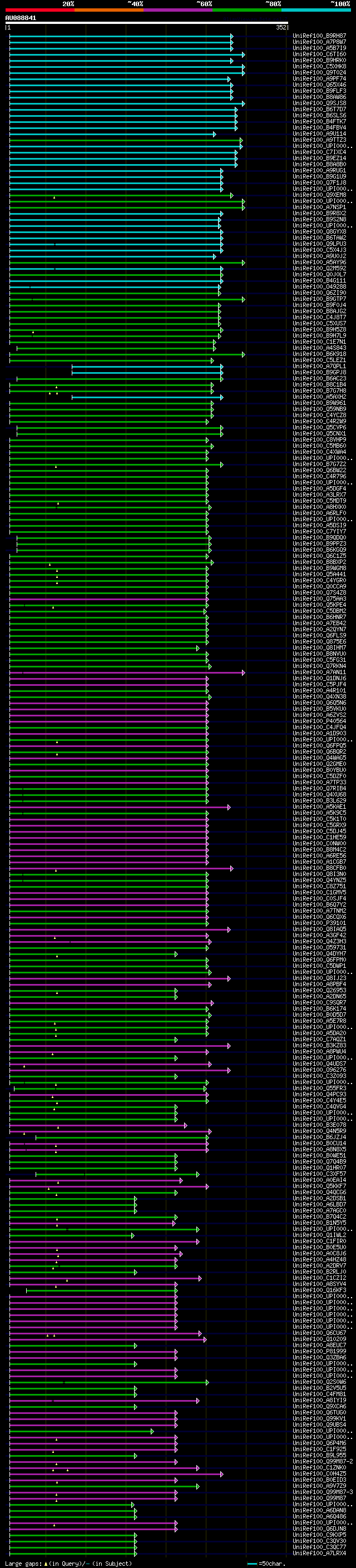Select the UniRef100_B6Q7Y2 row label
356x1568 pixels.
tap(319, 905)
